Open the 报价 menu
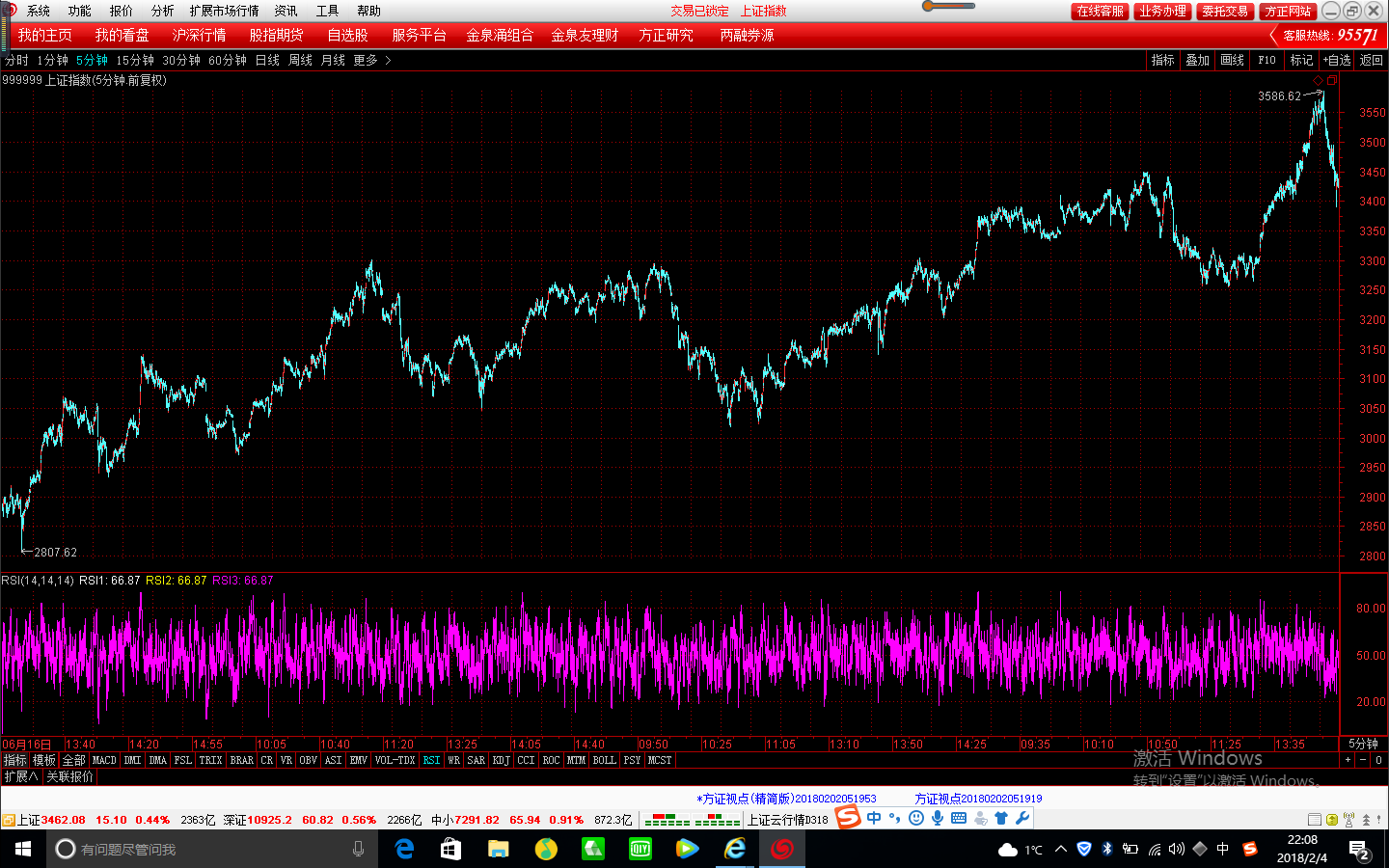This screenshot has width=1389, height=868. (x=122, y=11)
